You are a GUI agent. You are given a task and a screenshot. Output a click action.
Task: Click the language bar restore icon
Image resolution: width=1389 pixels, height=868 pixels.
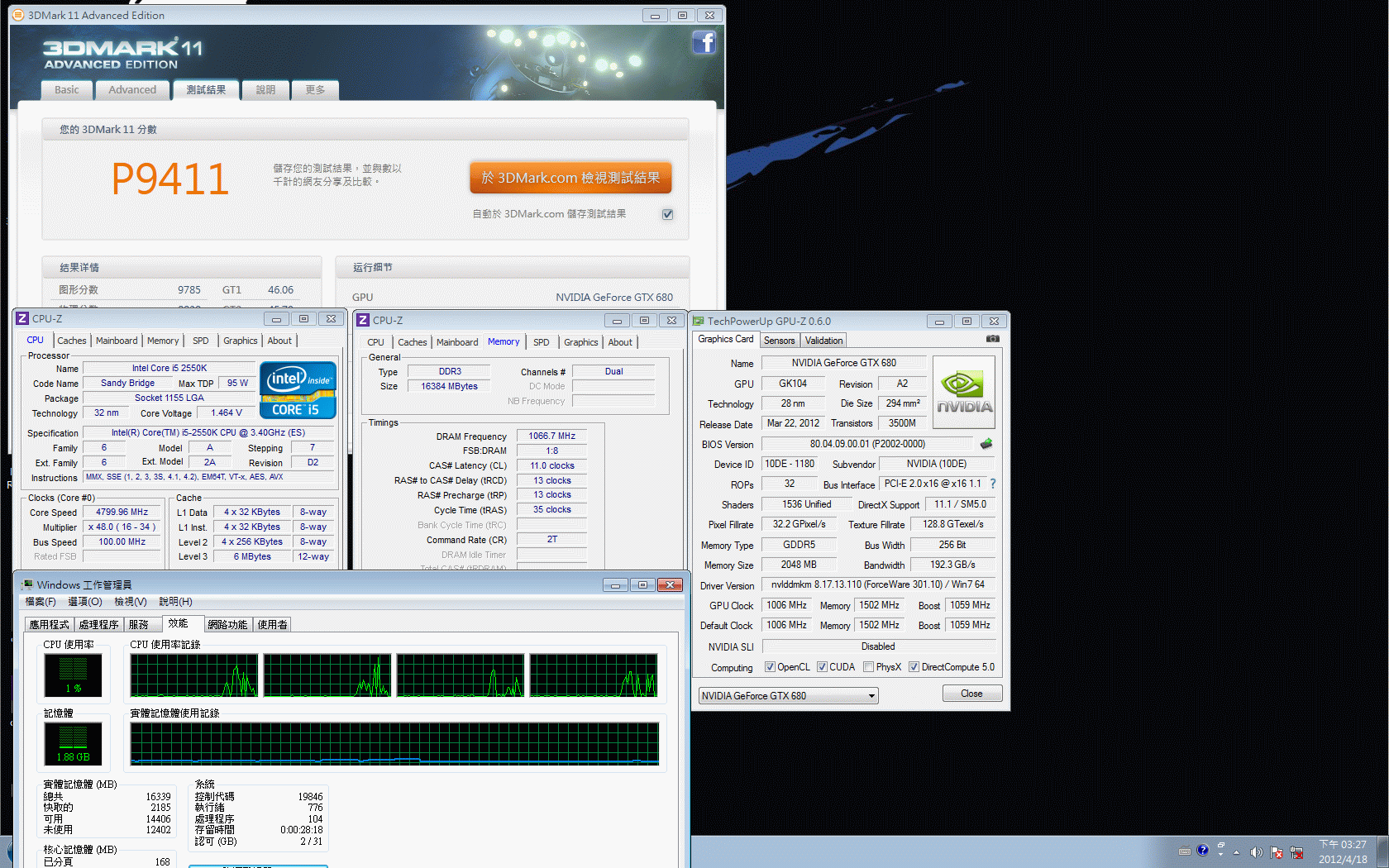pos(1221,846)
